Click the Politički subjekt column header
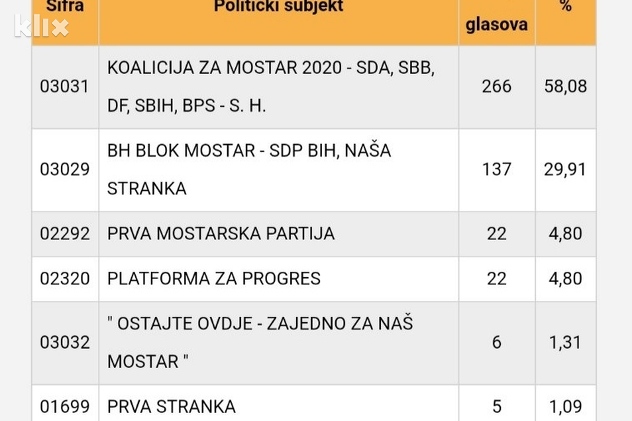The width and height of the screenshot is (632, 421). point(278,8)
